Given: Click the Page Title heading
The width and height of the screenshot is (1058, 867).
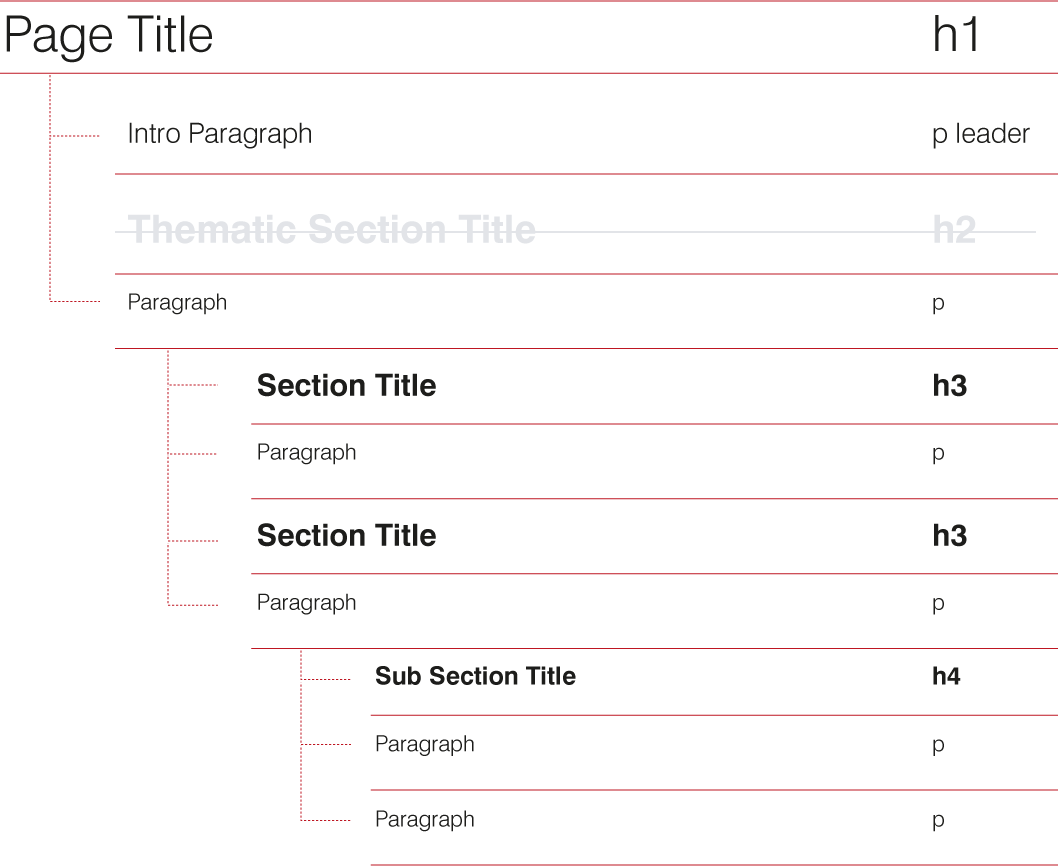Looking at the screenshot, I should [x=108, y=37].
